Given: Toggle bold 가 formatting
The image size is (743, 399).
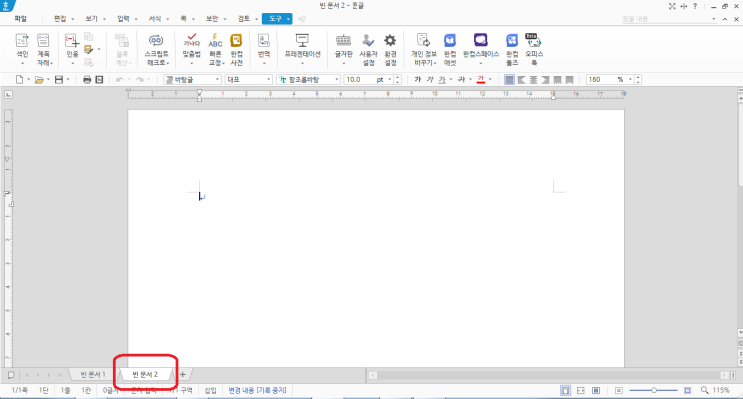Looking at the screenshot, I should pos(417,80).
